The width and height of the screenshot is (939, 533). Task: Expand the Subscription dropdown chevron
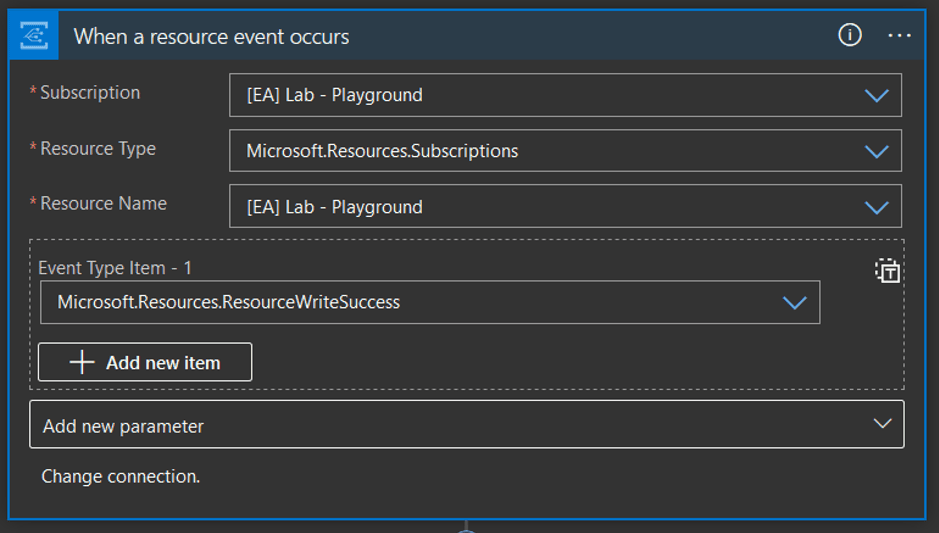coord(876,95)
